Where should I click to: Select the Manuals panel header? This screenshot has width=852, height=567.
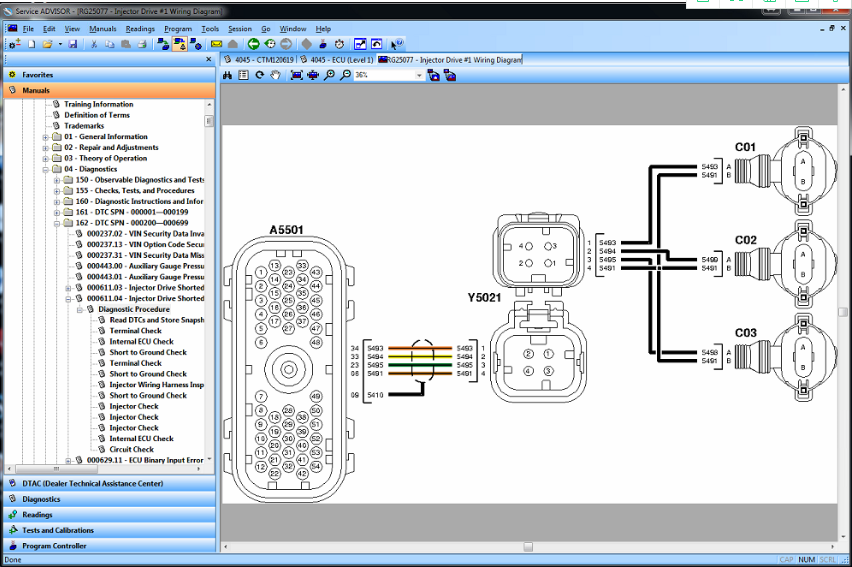click(x=109, y=90)
